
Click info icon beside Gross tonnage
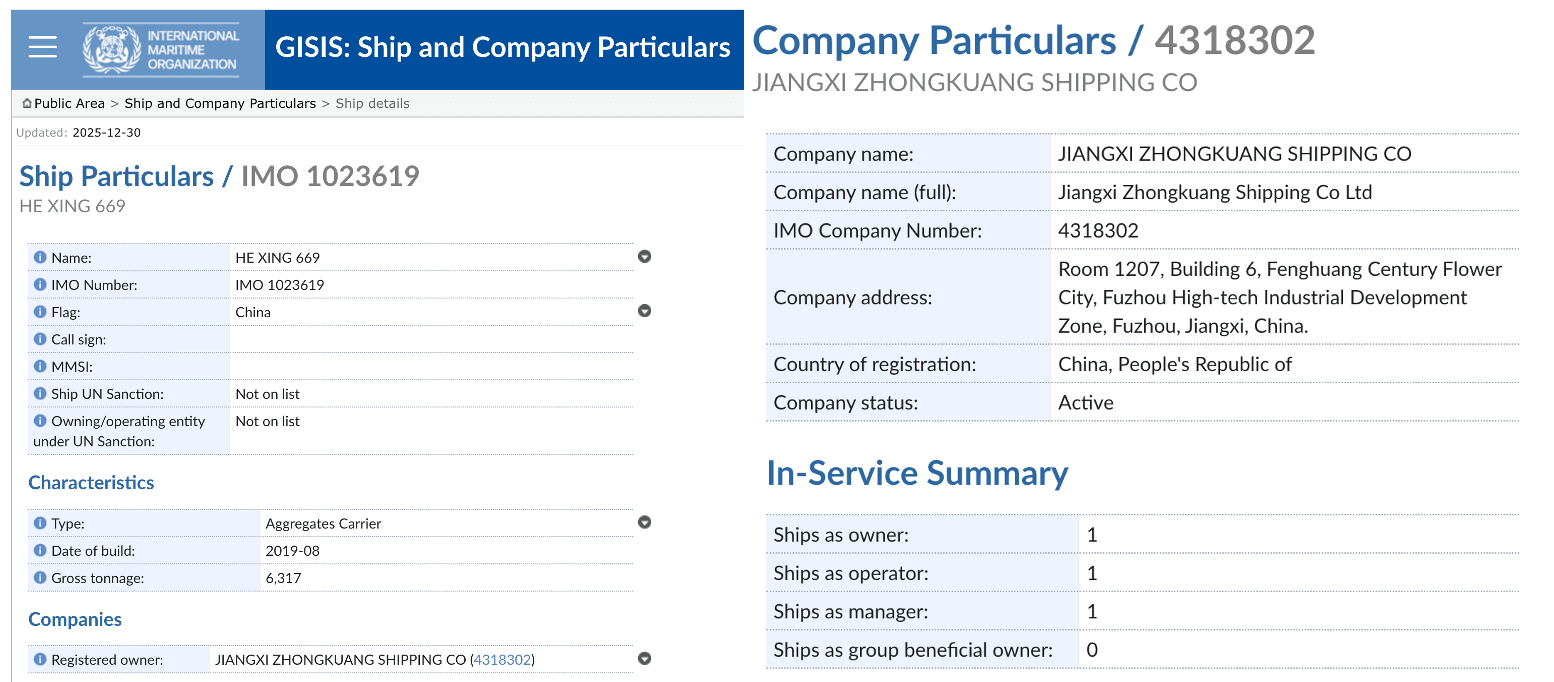pyautogui.click(x=41, y=578)
